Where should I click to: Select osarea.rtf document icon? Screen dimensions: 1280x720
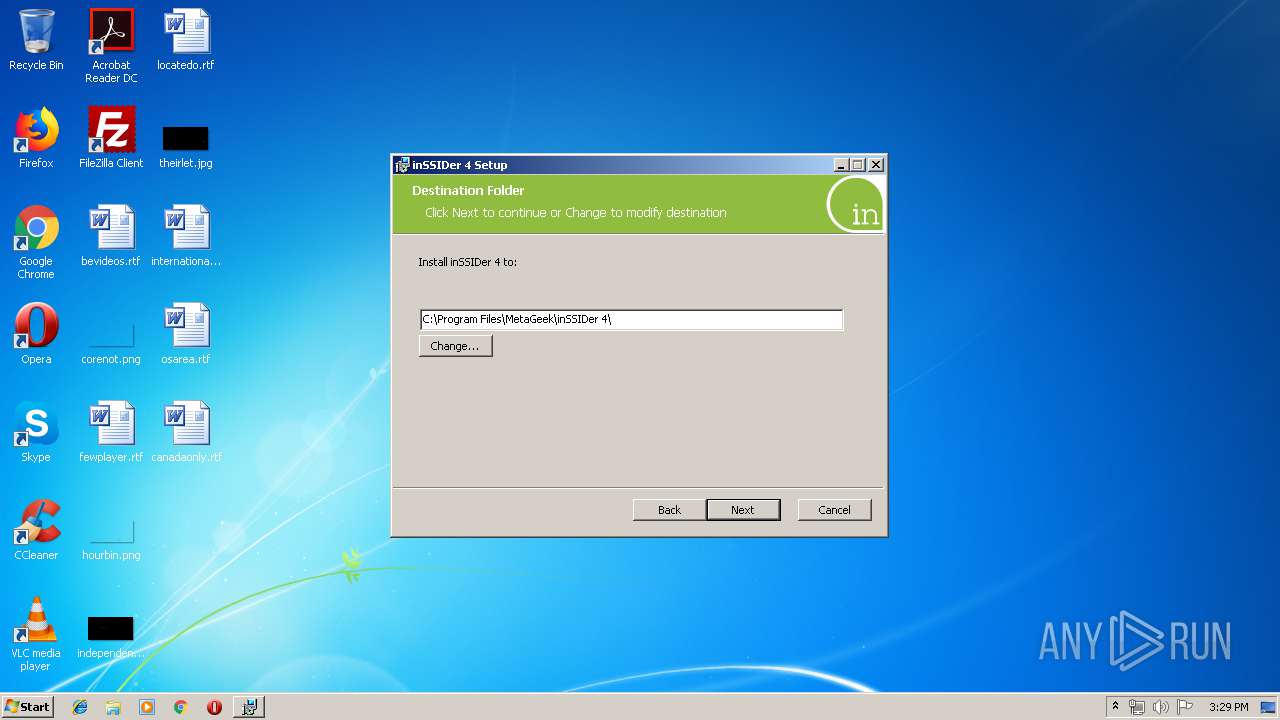click(x=186, y=334)
